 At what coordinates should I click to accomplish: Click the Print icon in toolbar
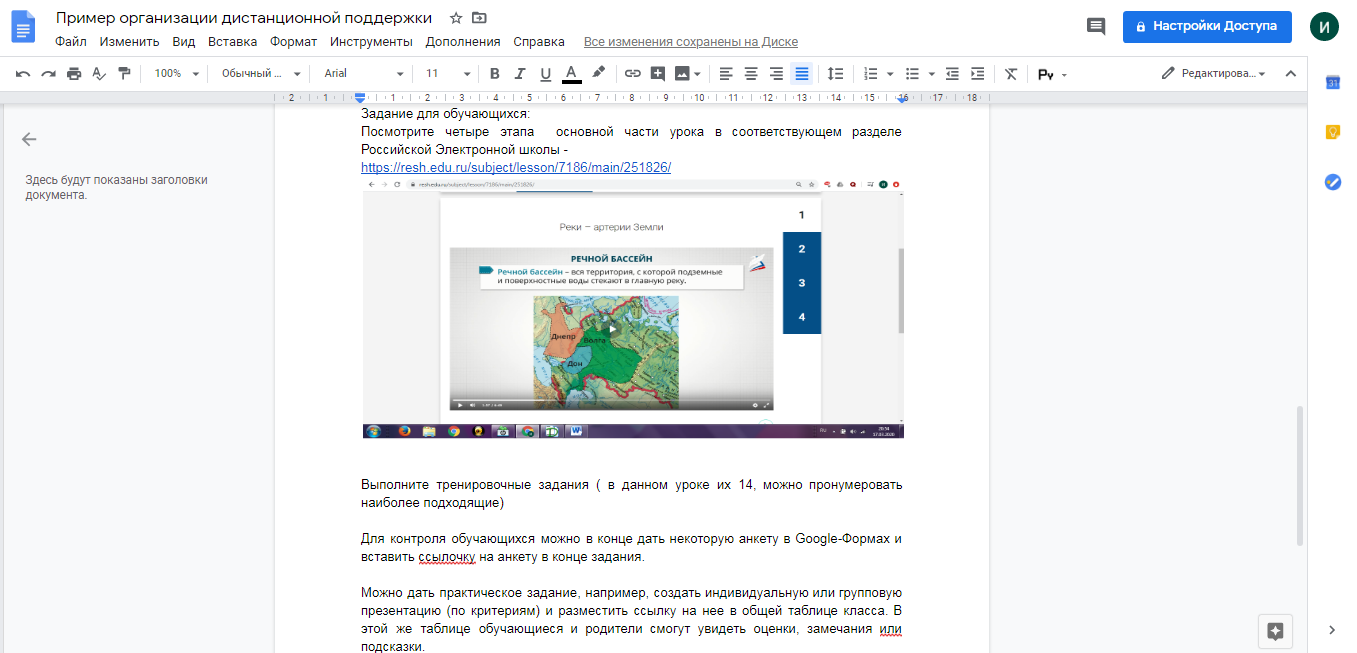point(74,74)
